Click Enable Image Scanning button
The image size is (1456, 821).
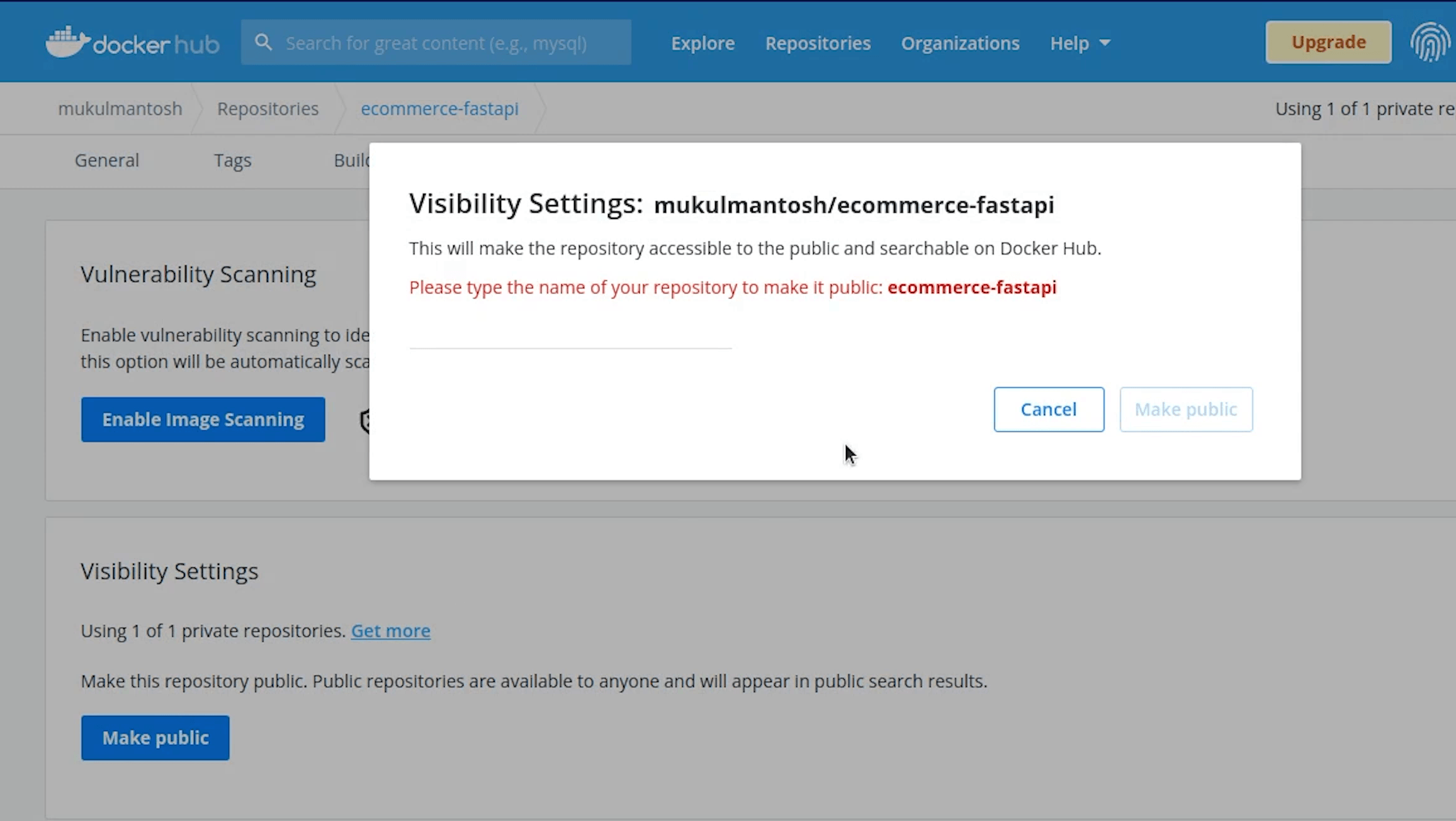(203, 420)
